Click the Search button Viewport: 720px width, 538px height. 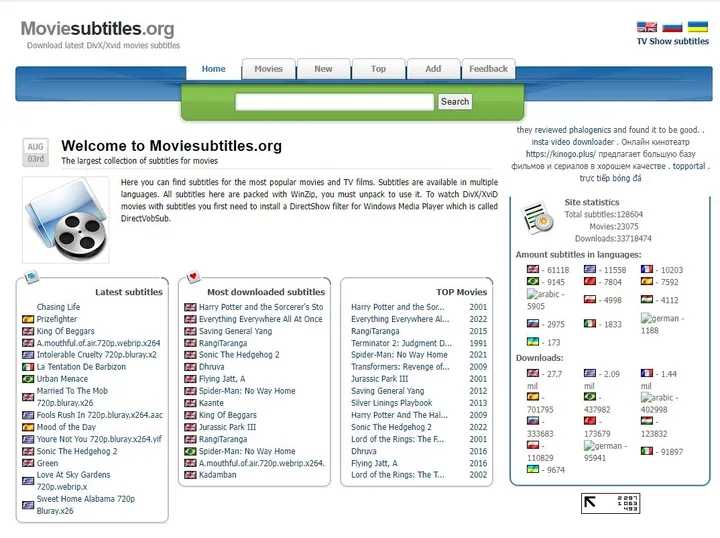tap(455, 101)
